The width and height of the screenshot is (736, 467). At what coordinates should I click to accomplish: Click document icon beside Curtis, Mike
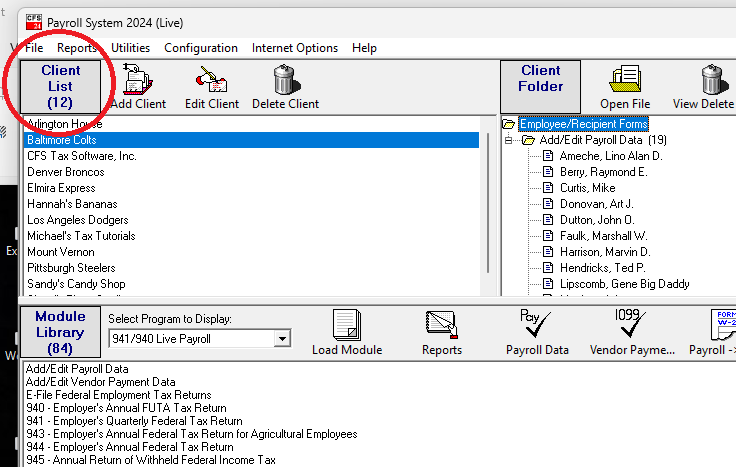[x=548, y=188]
